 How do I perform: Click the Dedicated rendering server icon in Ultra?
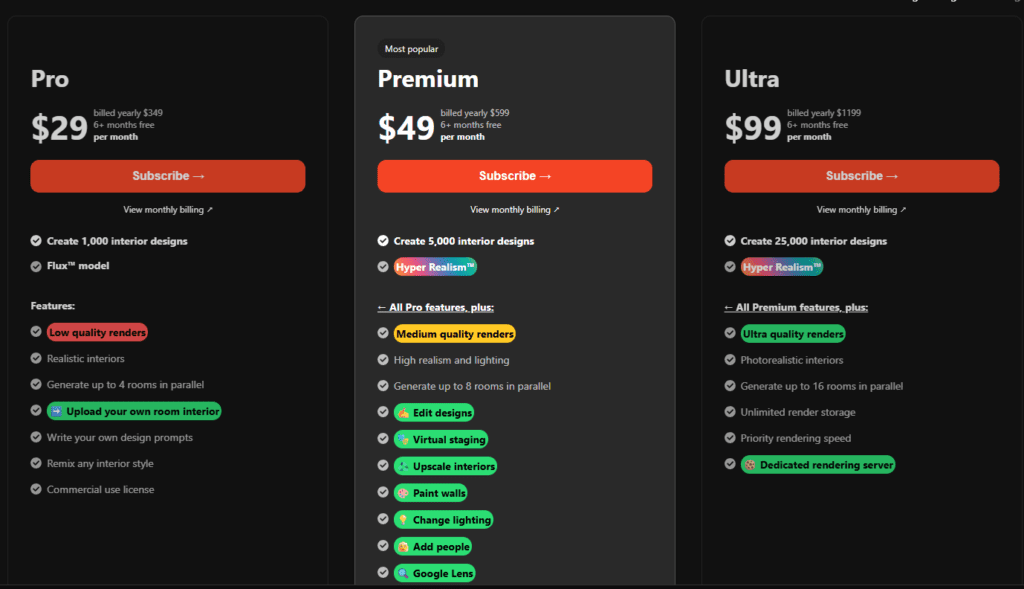(x=752, y=464)
